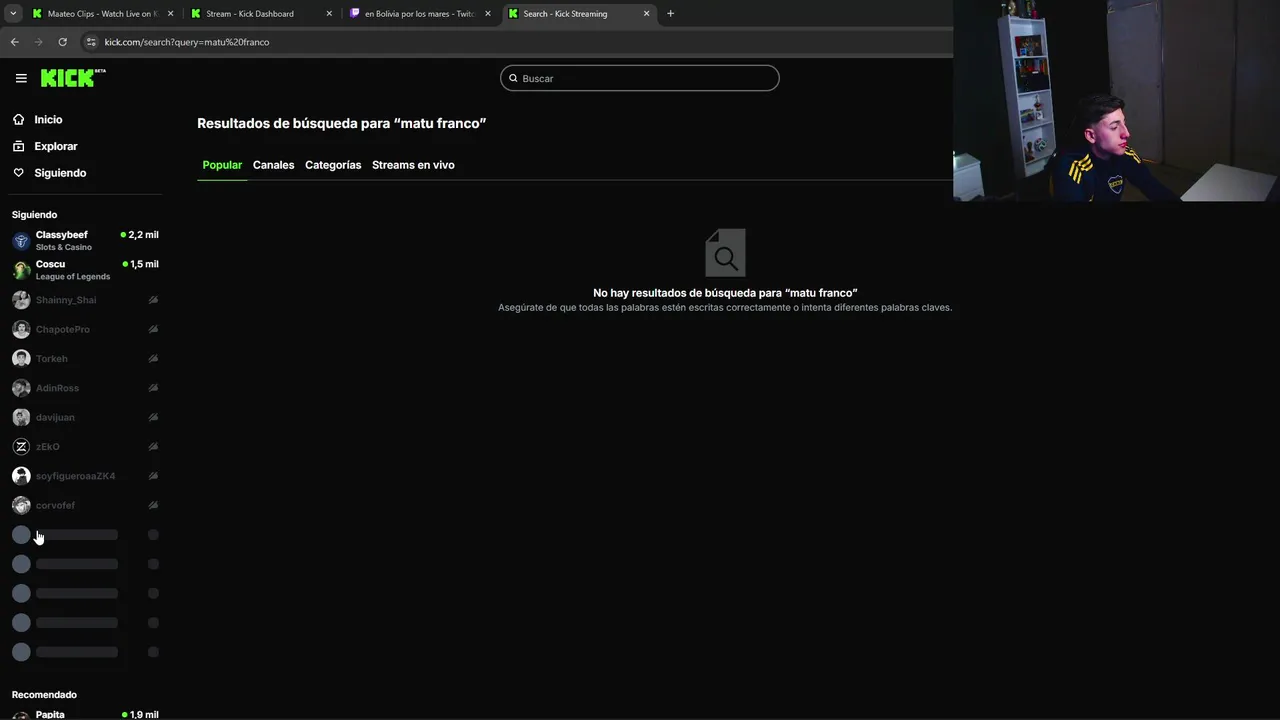Click the Kick logo

73,78
